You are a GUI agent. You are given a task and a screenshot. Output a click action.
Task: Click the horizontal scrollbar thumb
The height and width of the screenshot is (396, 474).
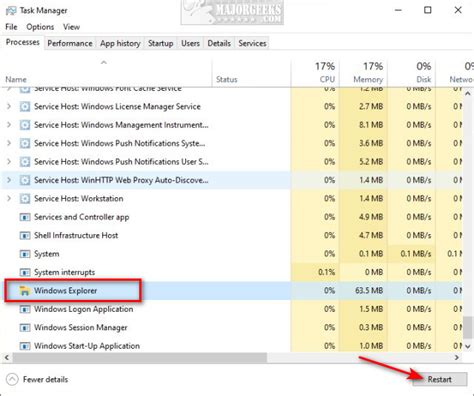click(x=140, y=357)
